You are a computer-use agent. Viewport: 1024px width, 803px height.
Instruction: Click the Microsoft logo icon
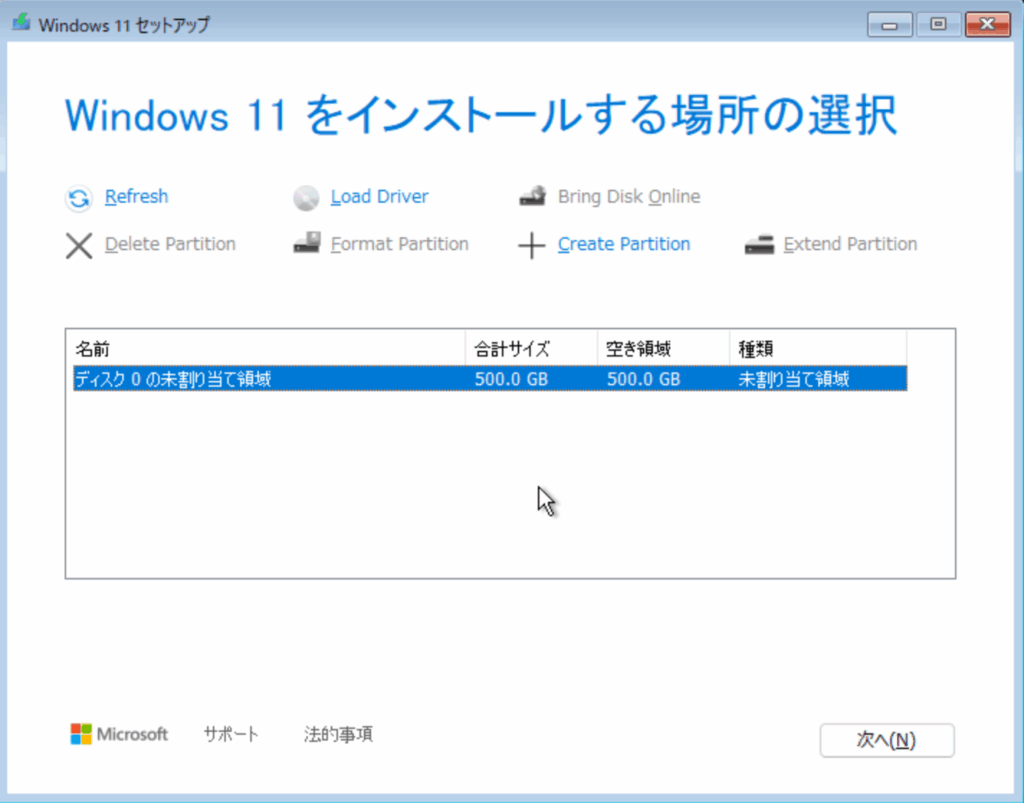(81, 734)
